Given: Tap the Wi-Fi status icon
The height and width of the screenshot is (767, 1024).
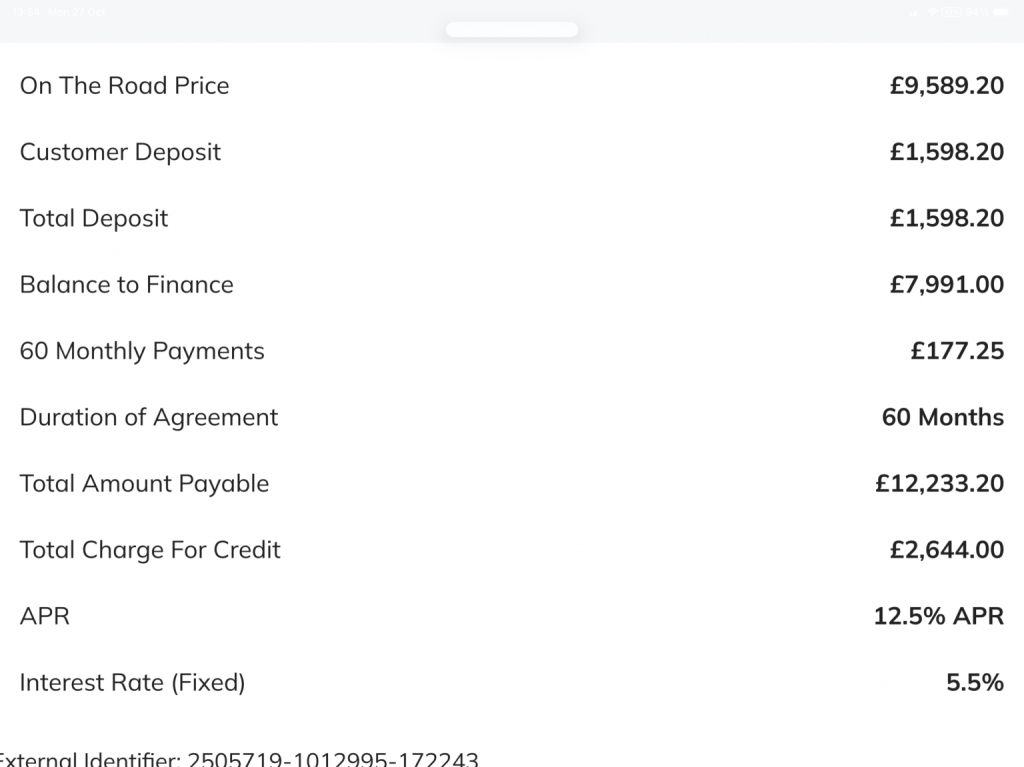Looking at the screenshot, I should click(932, 12).
